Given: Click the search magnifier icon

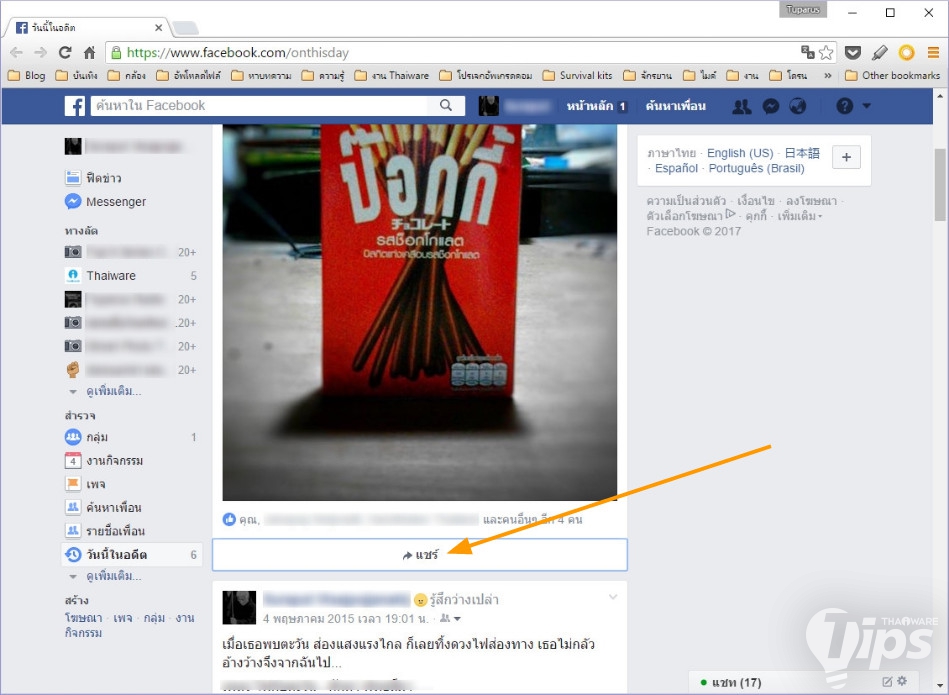Looking at the screenshot, I should (x=446, y=105).
